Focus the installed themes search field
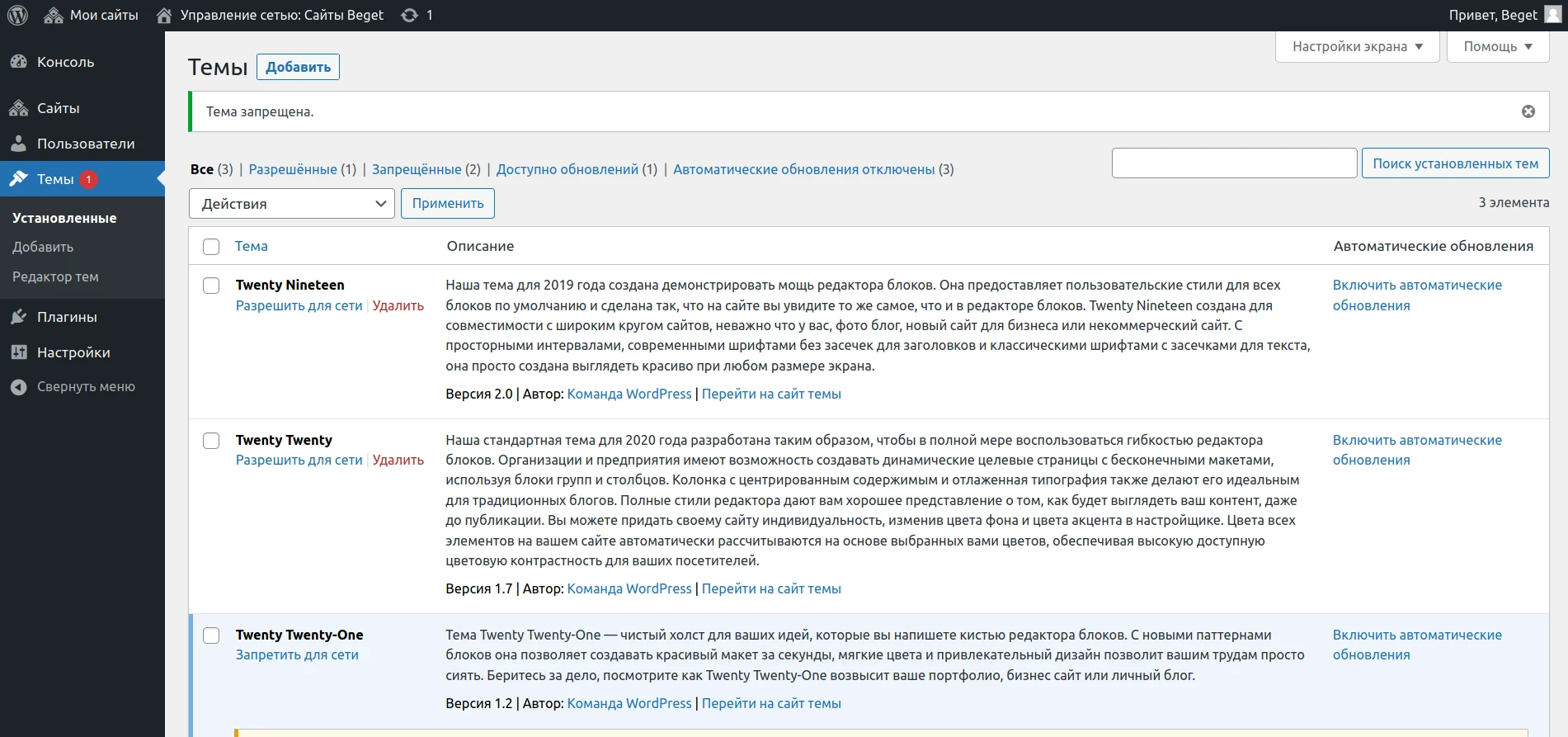1568x737 pixels. click(x=1234, y=163)
